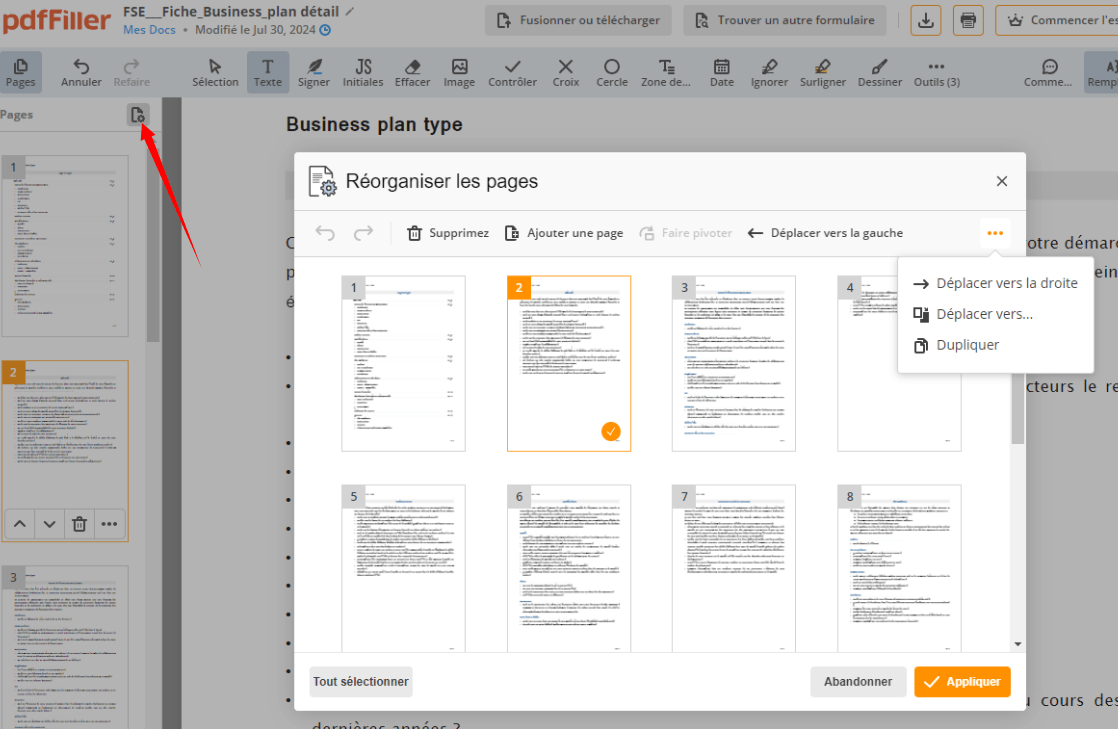
Task: Select the Signer signature tool
Action: (x=314, y=73)
